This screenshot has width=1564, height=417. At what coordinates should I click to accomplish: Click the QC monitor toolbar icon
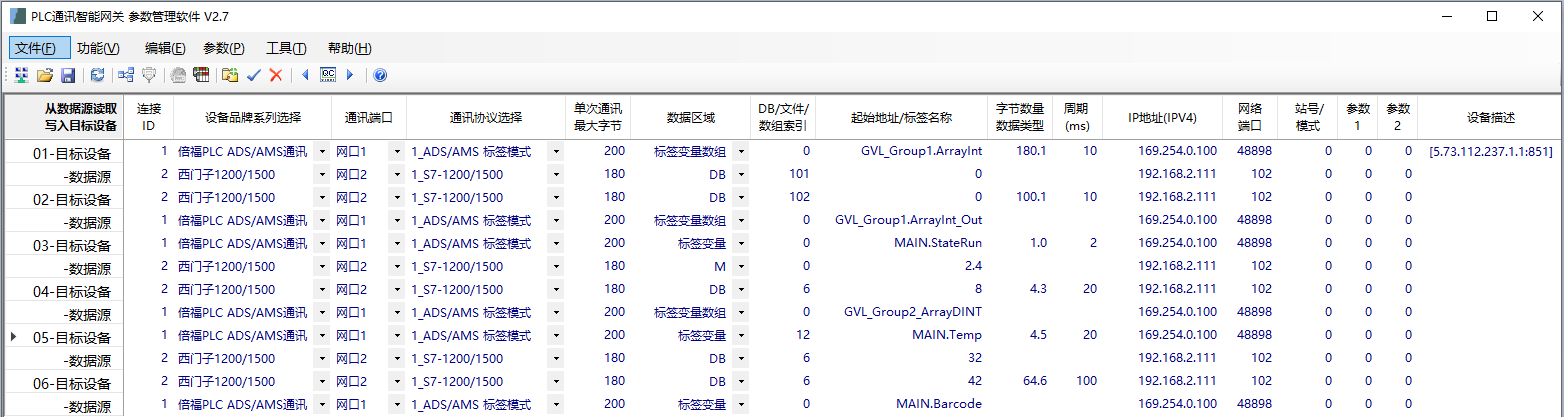click(x=327, y=75)
